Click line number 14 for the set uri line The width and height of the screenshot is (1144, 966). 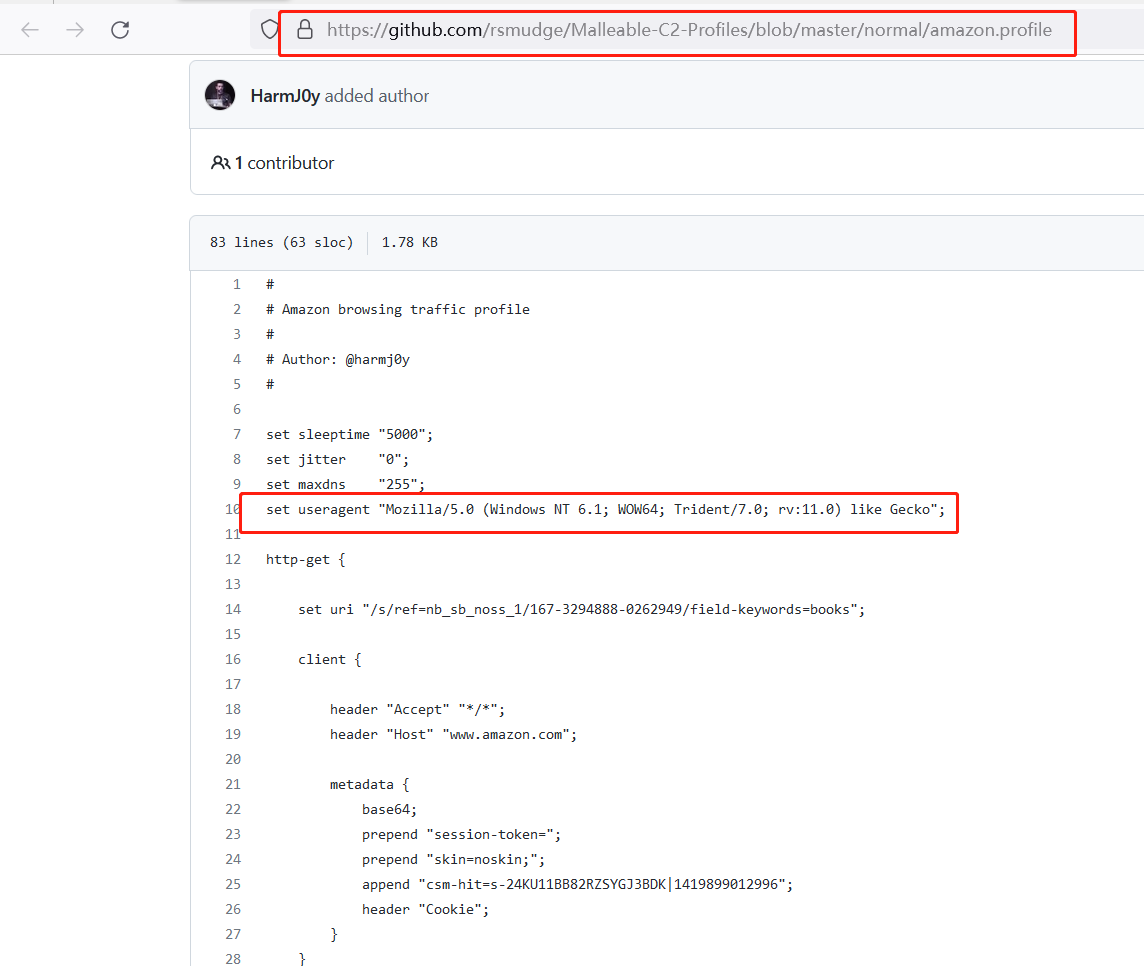(x=232, y=610)
